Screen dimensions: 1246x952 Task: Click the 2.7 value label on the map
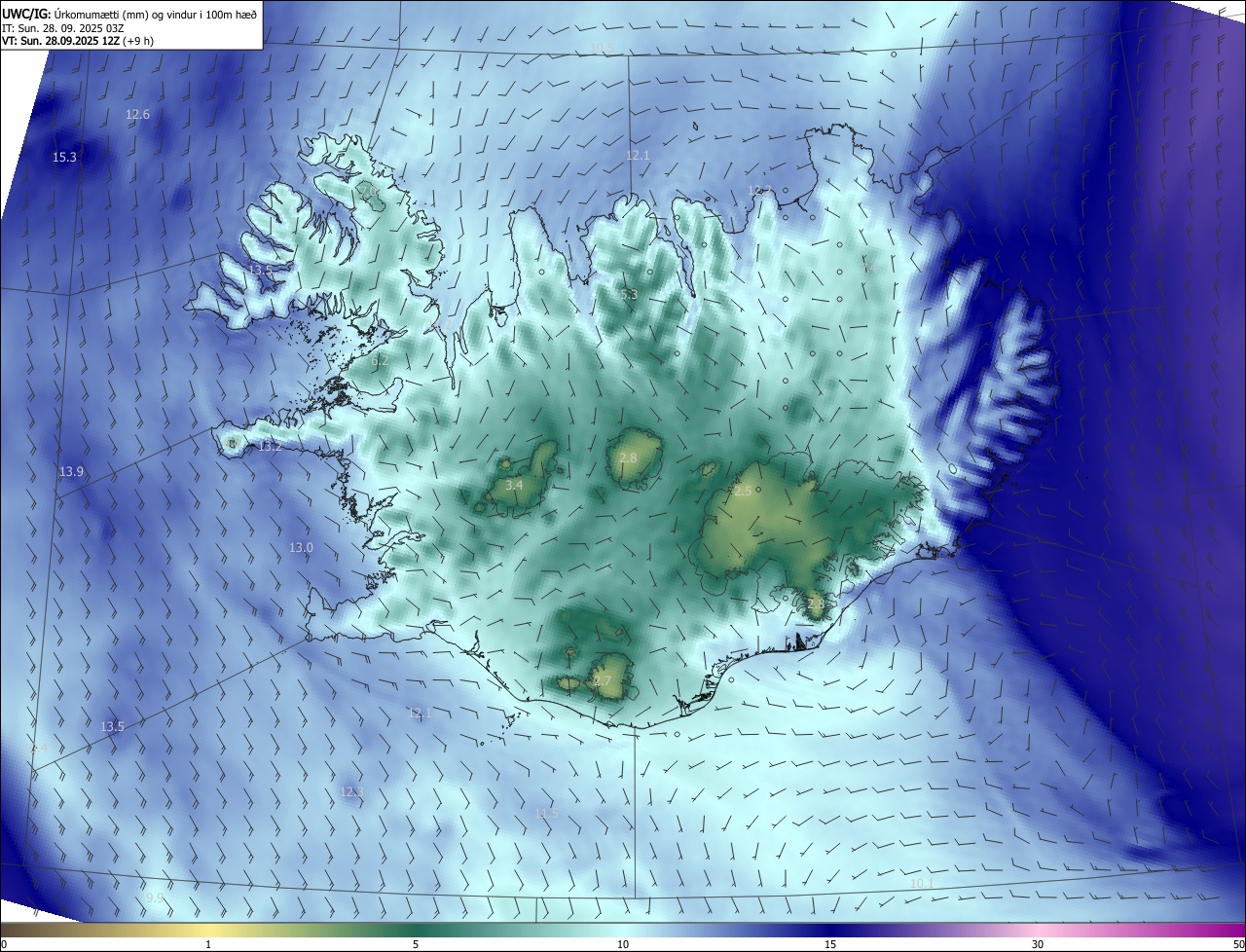point(602,681)
